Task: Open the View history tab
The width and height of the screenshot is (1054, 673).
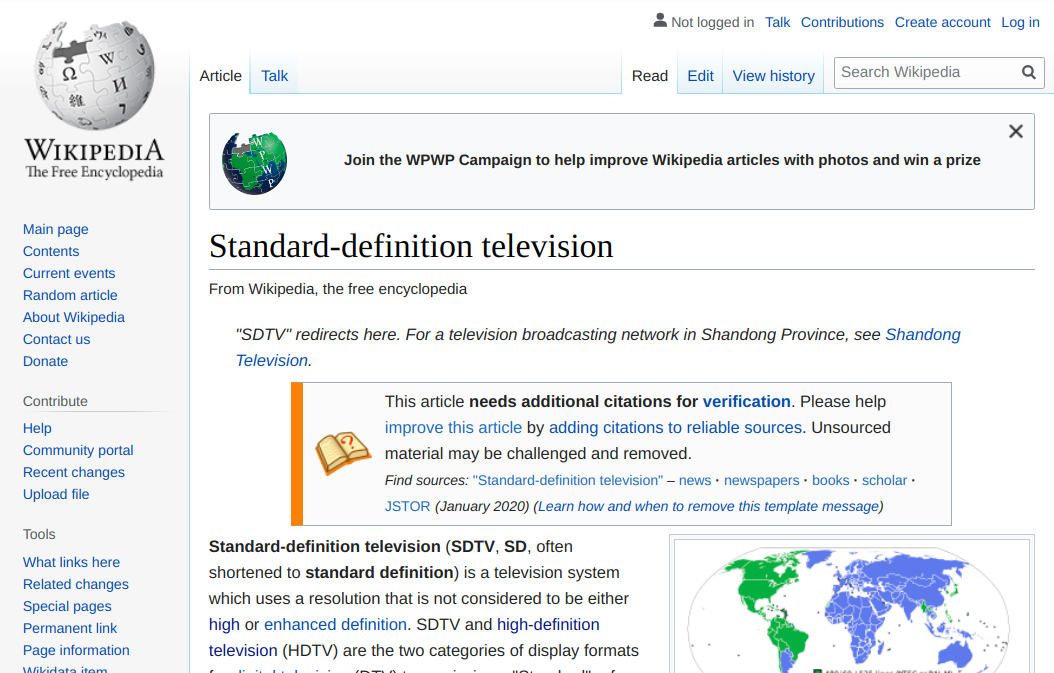Action: pos(774,76)
